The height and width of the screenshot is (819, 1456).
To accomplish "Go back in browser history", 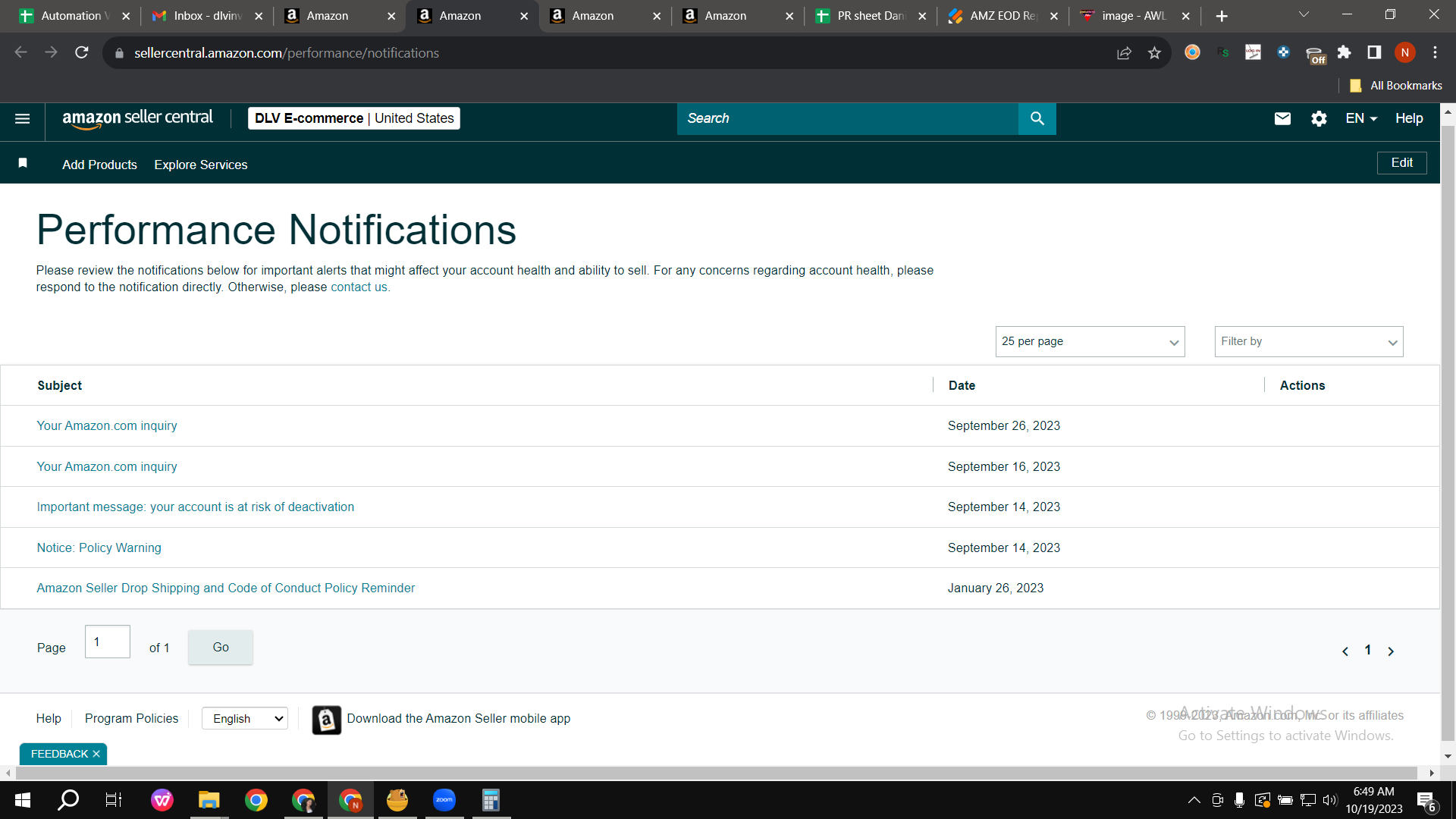I will click(21, 52).
